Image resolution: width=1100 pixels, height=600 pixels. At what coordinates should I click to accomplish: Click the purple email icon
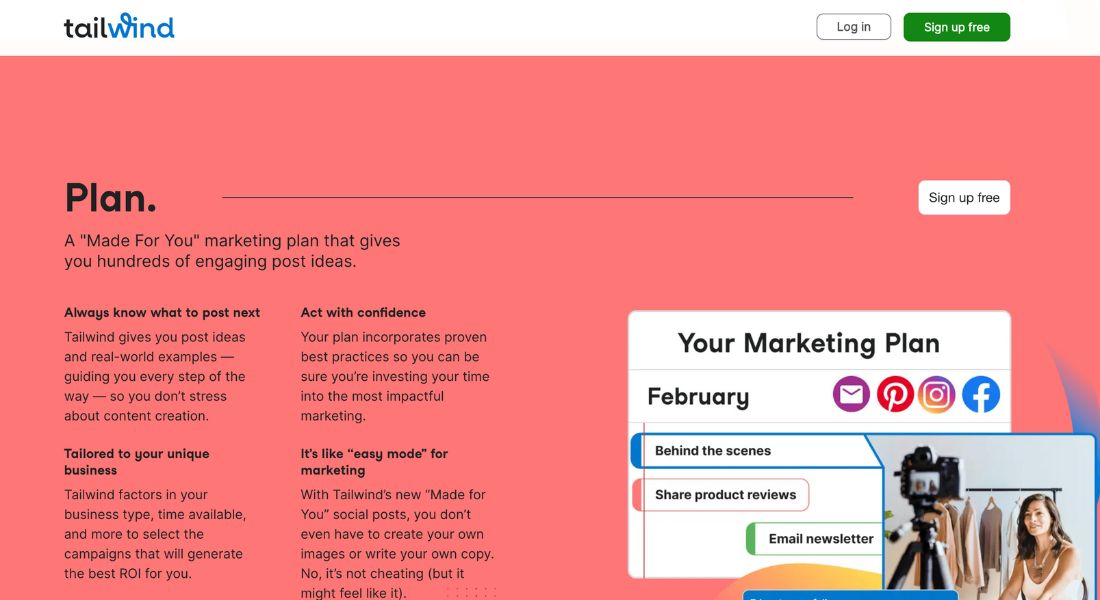[851, 394]
